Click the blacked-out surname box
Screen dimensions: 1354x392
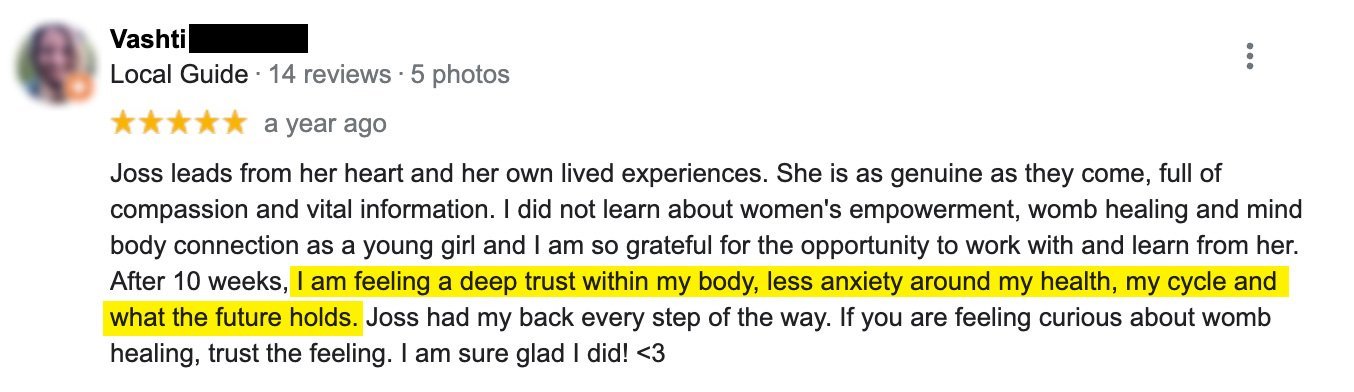point(247,38)
